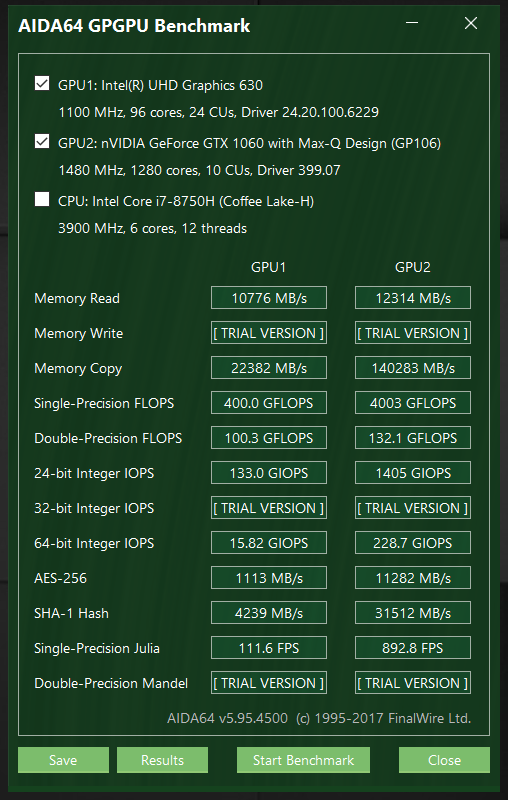Open the Results button
The width and height of the screenshot is (508, 800).
coord(162,760)
